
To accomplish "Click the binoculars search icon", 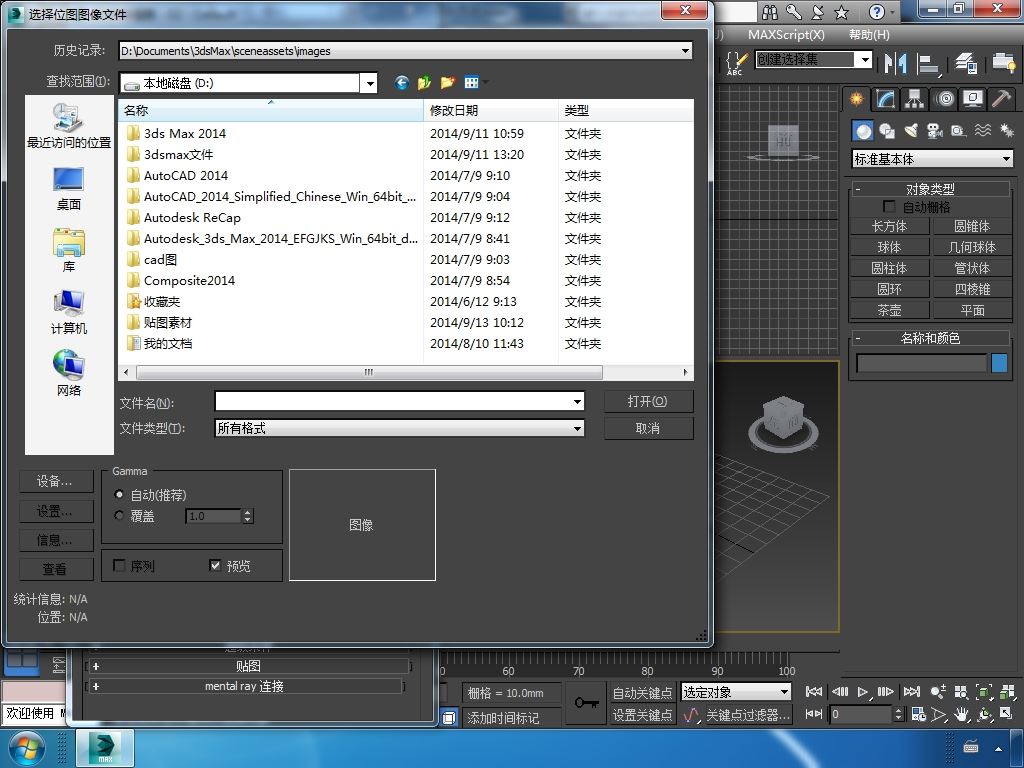I will click(x=770, y=12).
